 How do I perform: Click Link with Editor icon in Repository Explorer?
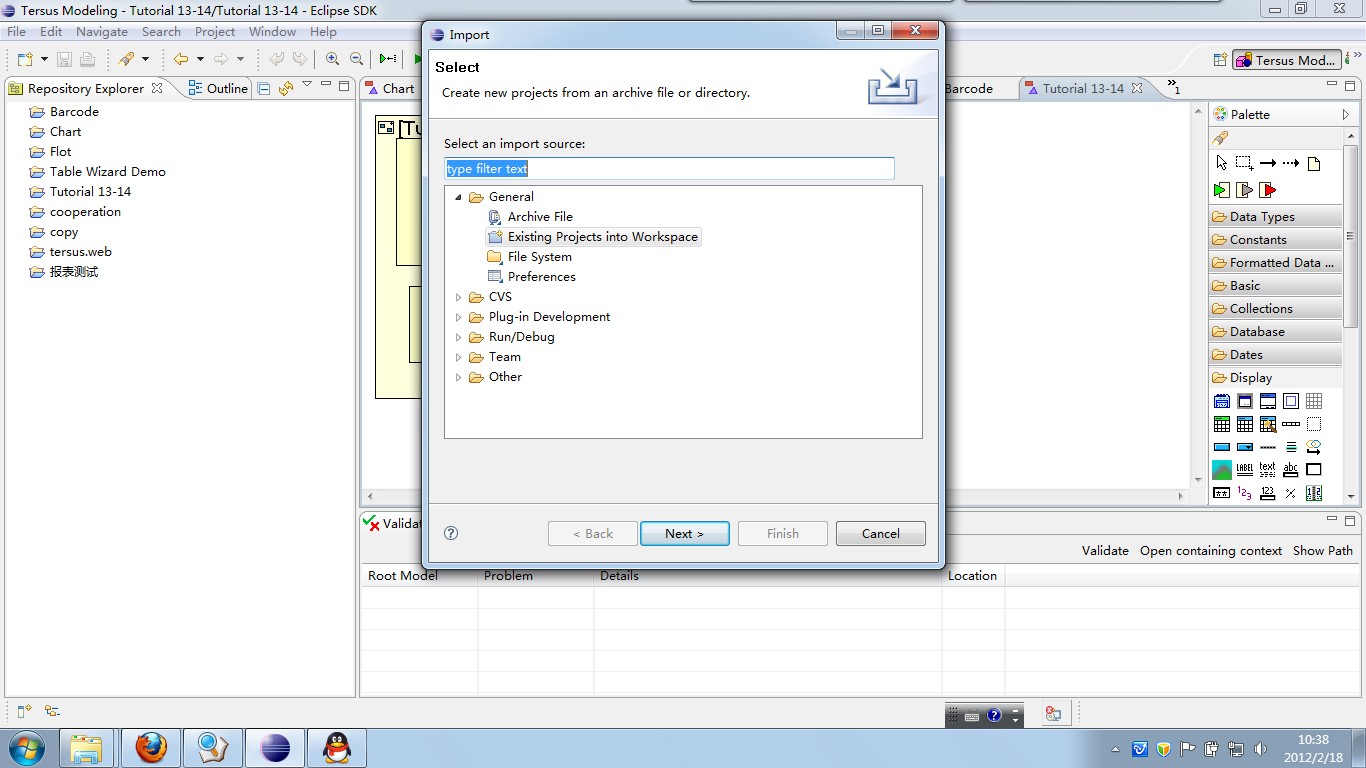pyautogui.click(x=286, y=89)
